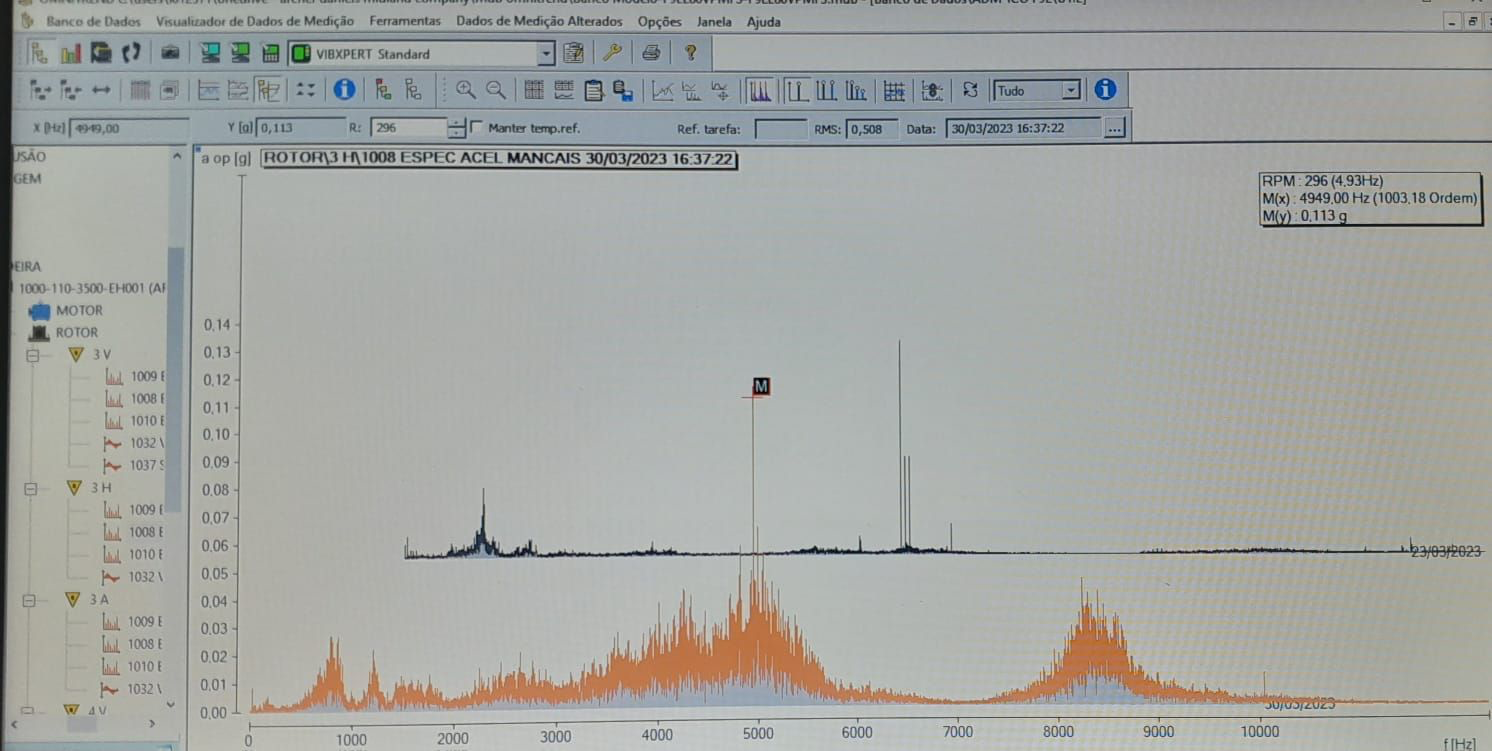Image resolution: width=1492 pixels, height=751 pixels.
Task: Click the printer icon
Action: [x=651, y=53]
